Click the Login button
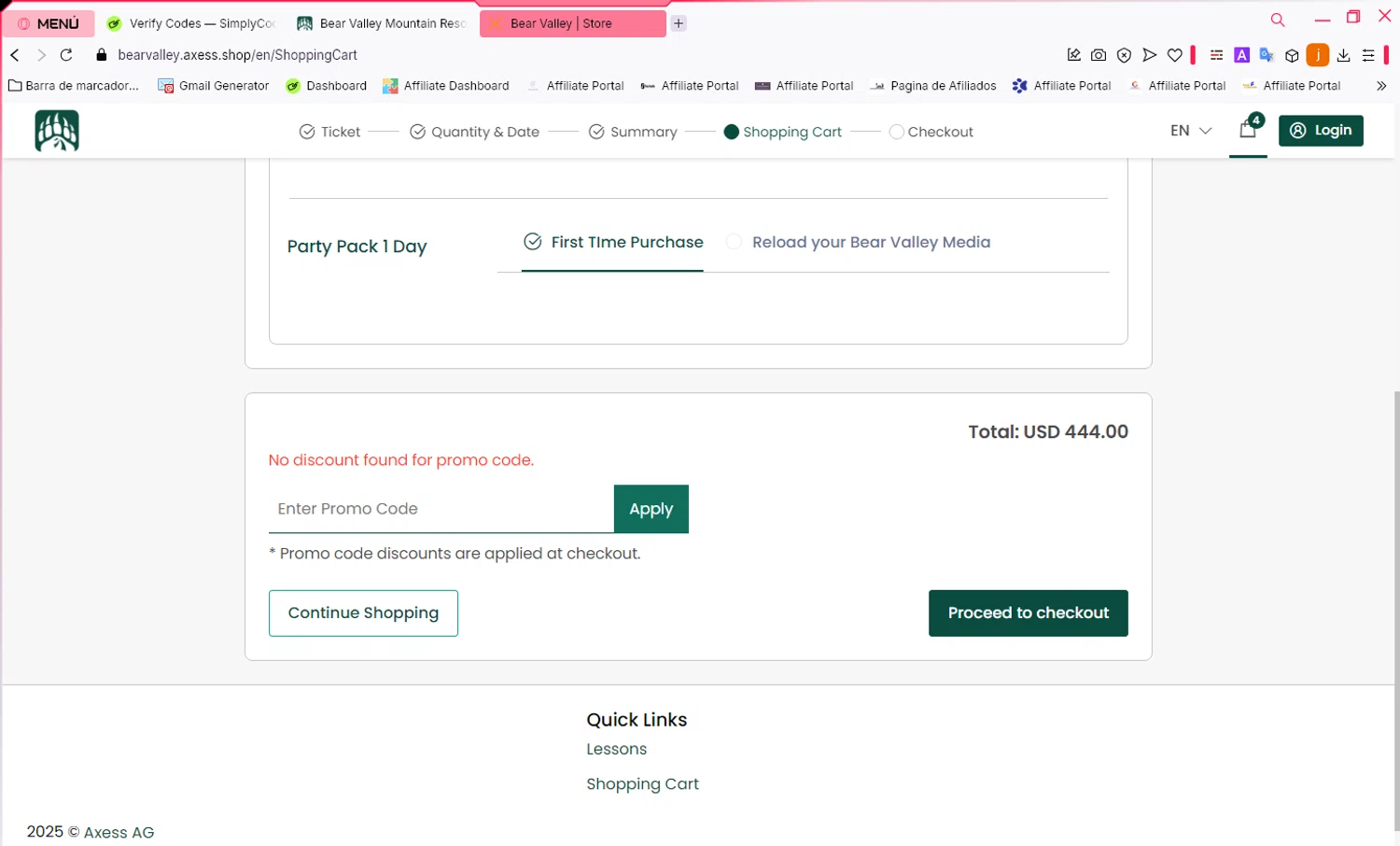 (x=1321, y=131)
